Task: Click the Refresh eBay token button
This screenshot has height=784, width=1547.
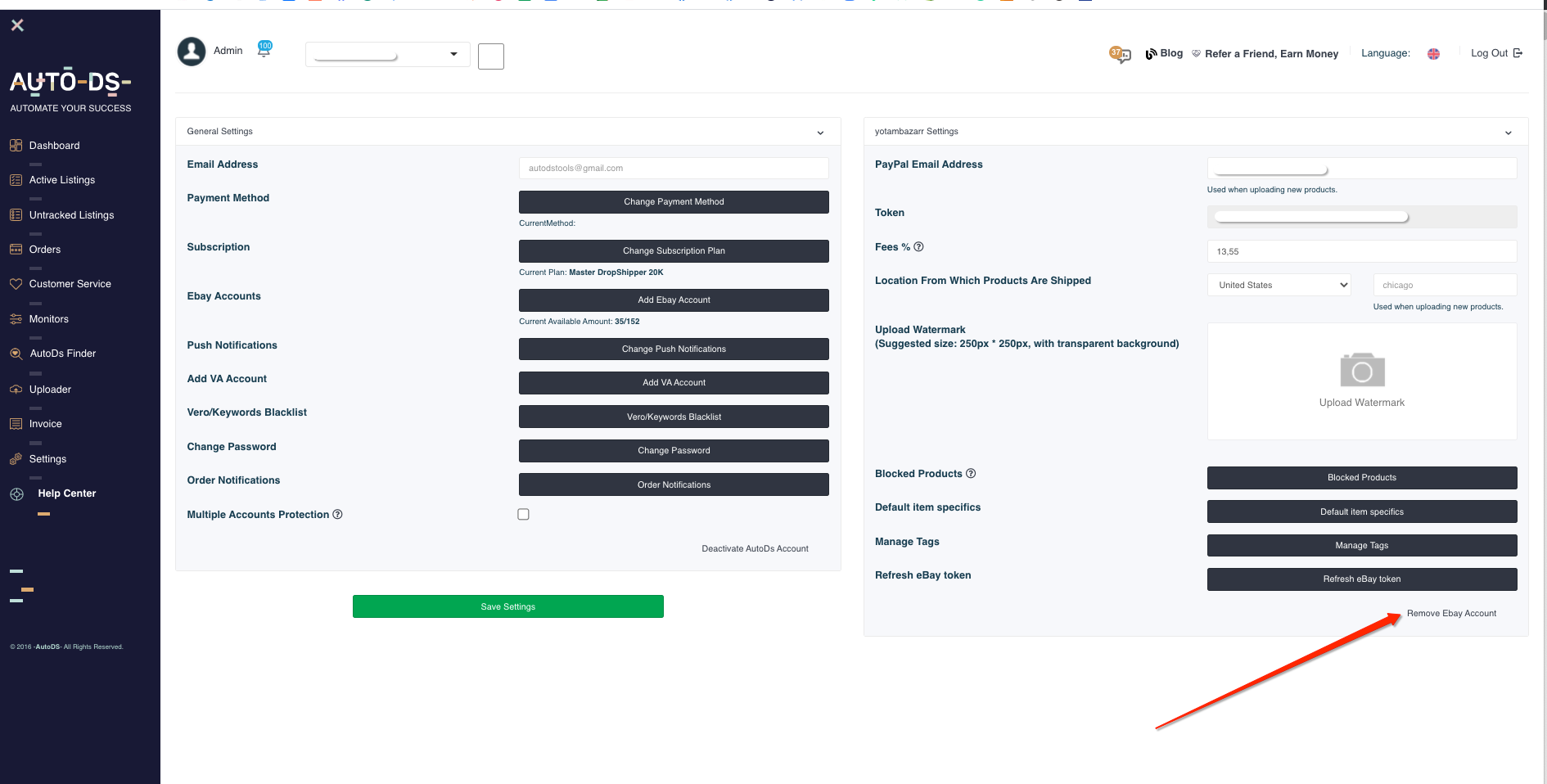Action: coord(1362,579)
